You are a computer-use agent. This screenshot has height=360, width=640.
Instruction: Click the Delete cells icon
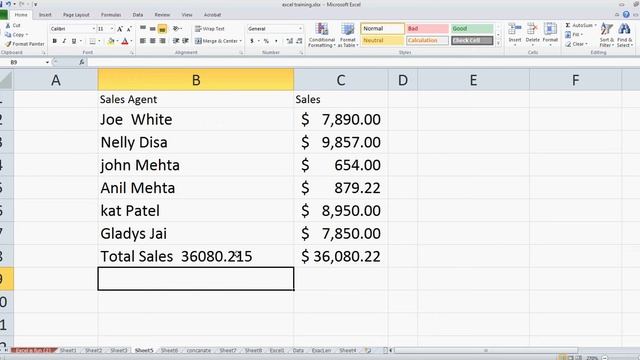(532, 29)
